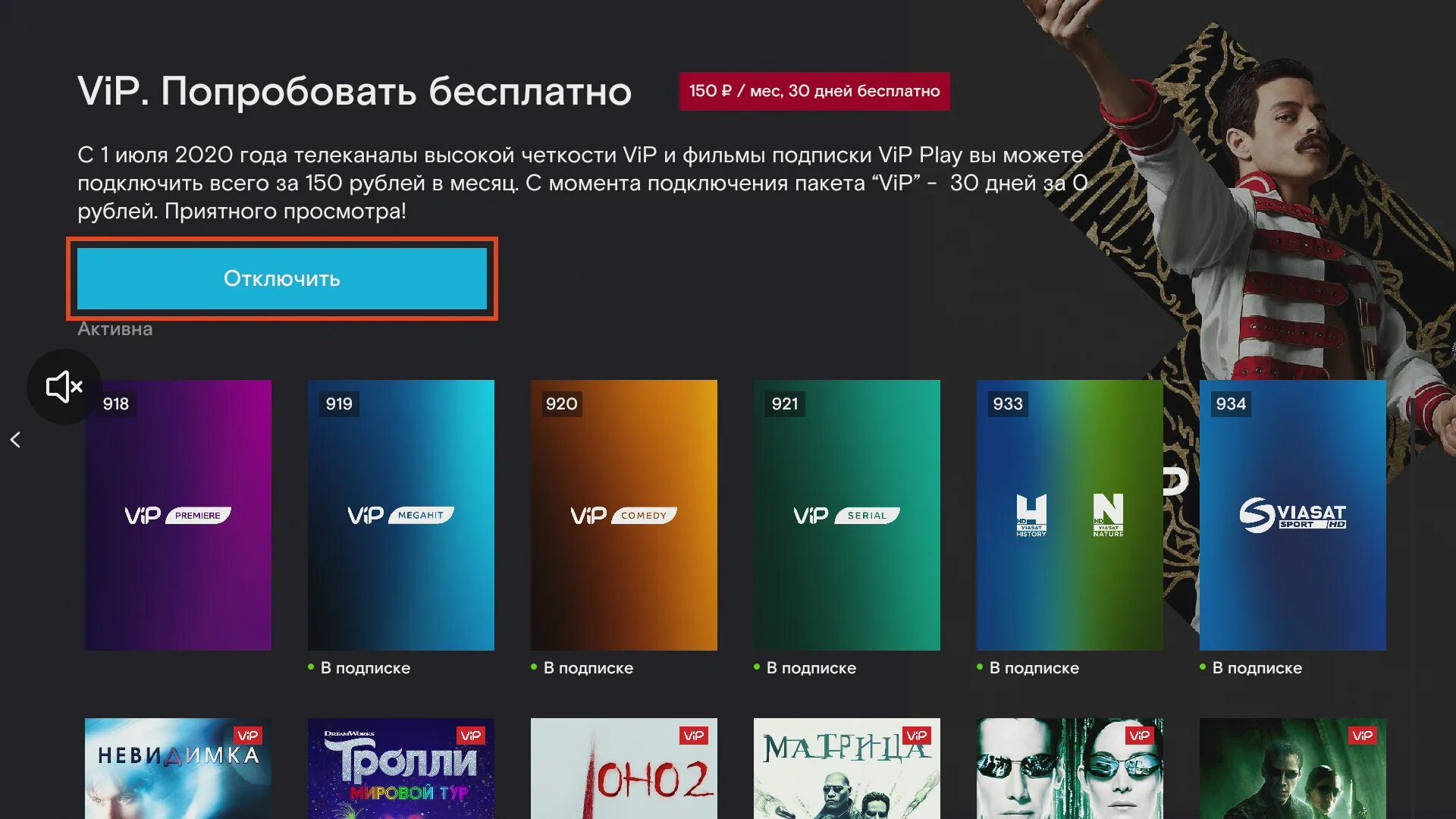Open the ViP Premiere channel 918 tile

click(x=178, y=515)
